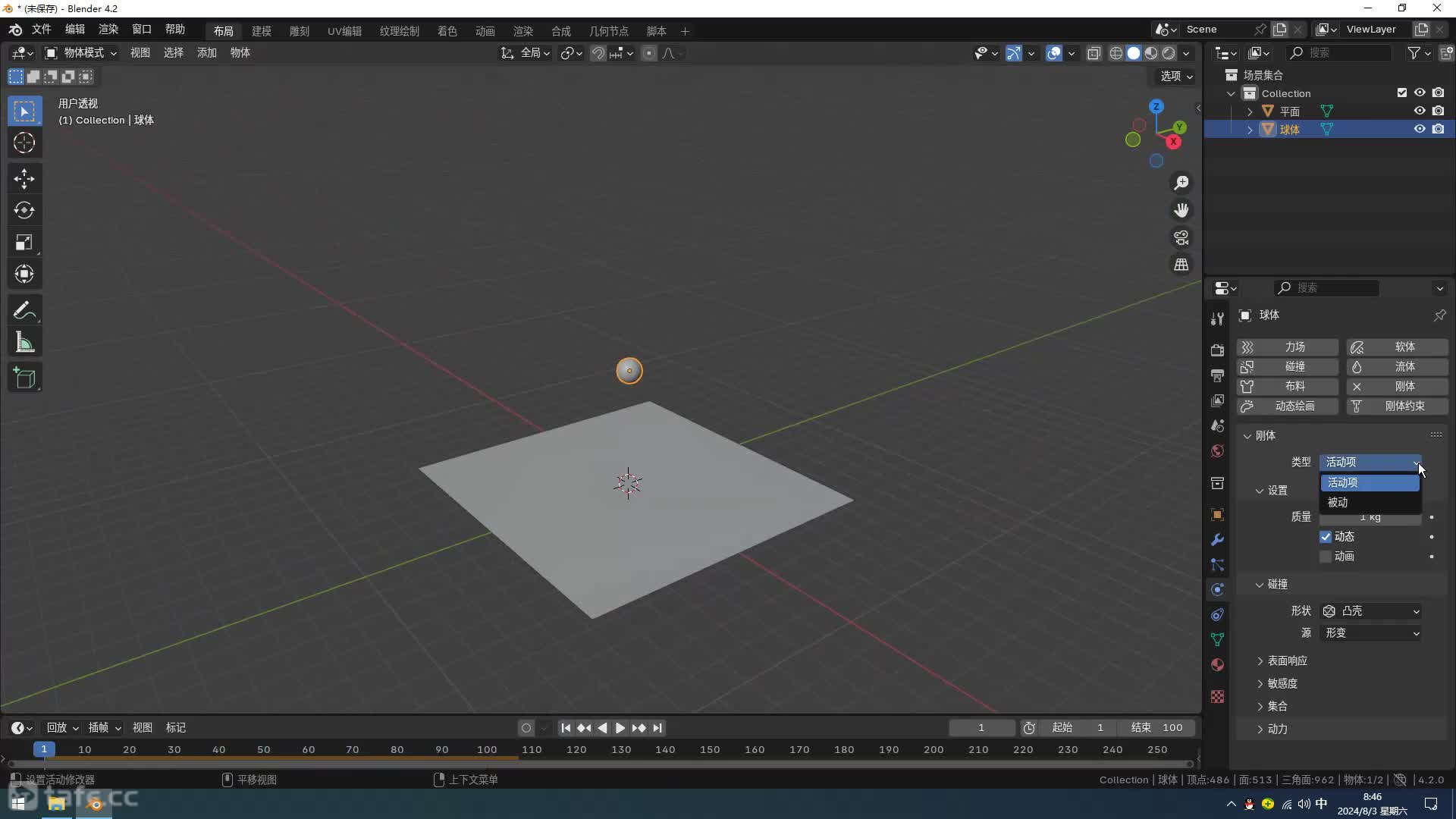Screen dimensions: 1456x819
Task: Click the 刚体约束 button
Action: pyautogui.click(x=1397, y=406)
